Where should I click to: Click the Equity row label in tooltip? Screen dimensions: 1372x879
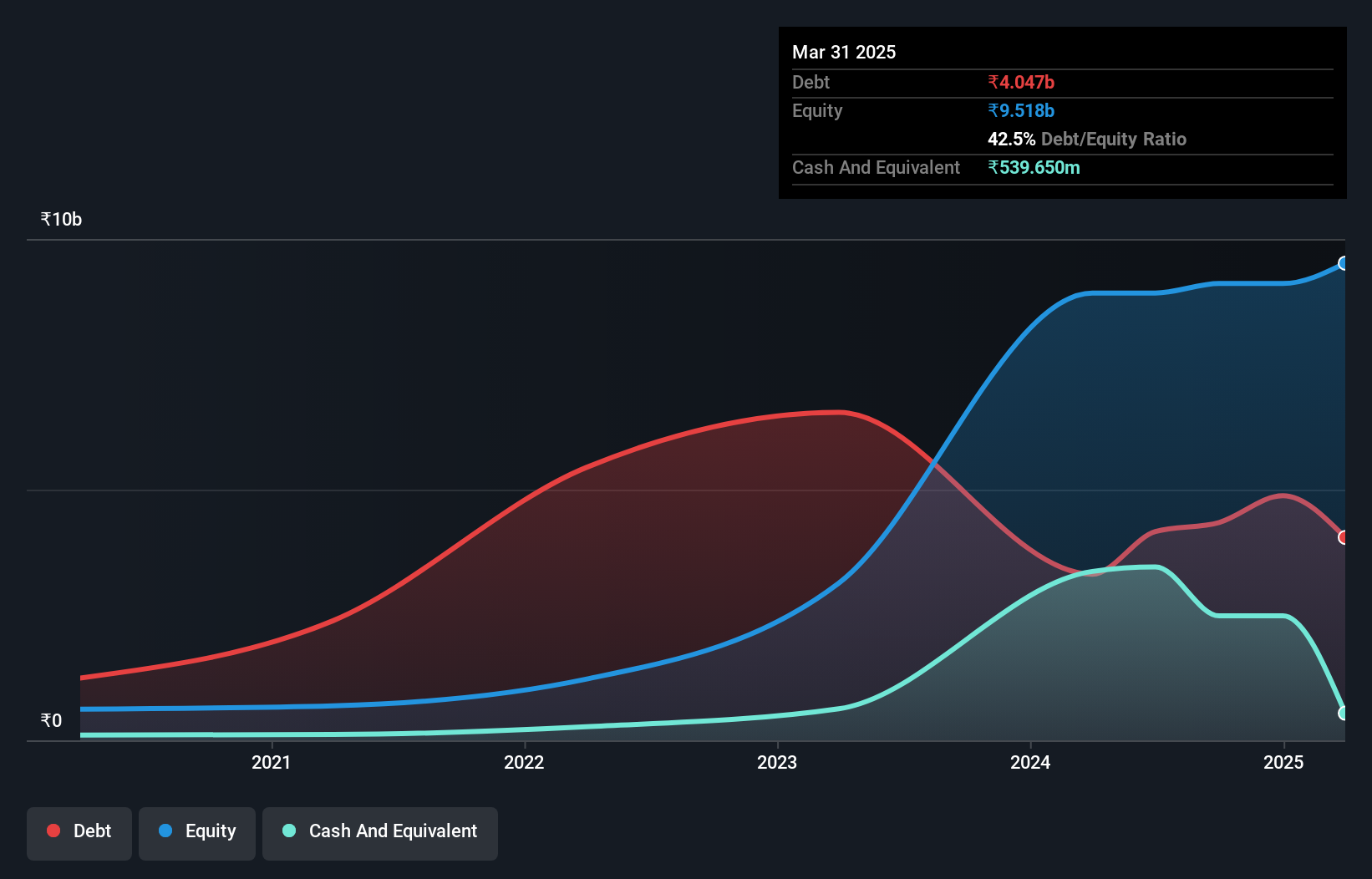pyautogui.click(x=817, y=110)
